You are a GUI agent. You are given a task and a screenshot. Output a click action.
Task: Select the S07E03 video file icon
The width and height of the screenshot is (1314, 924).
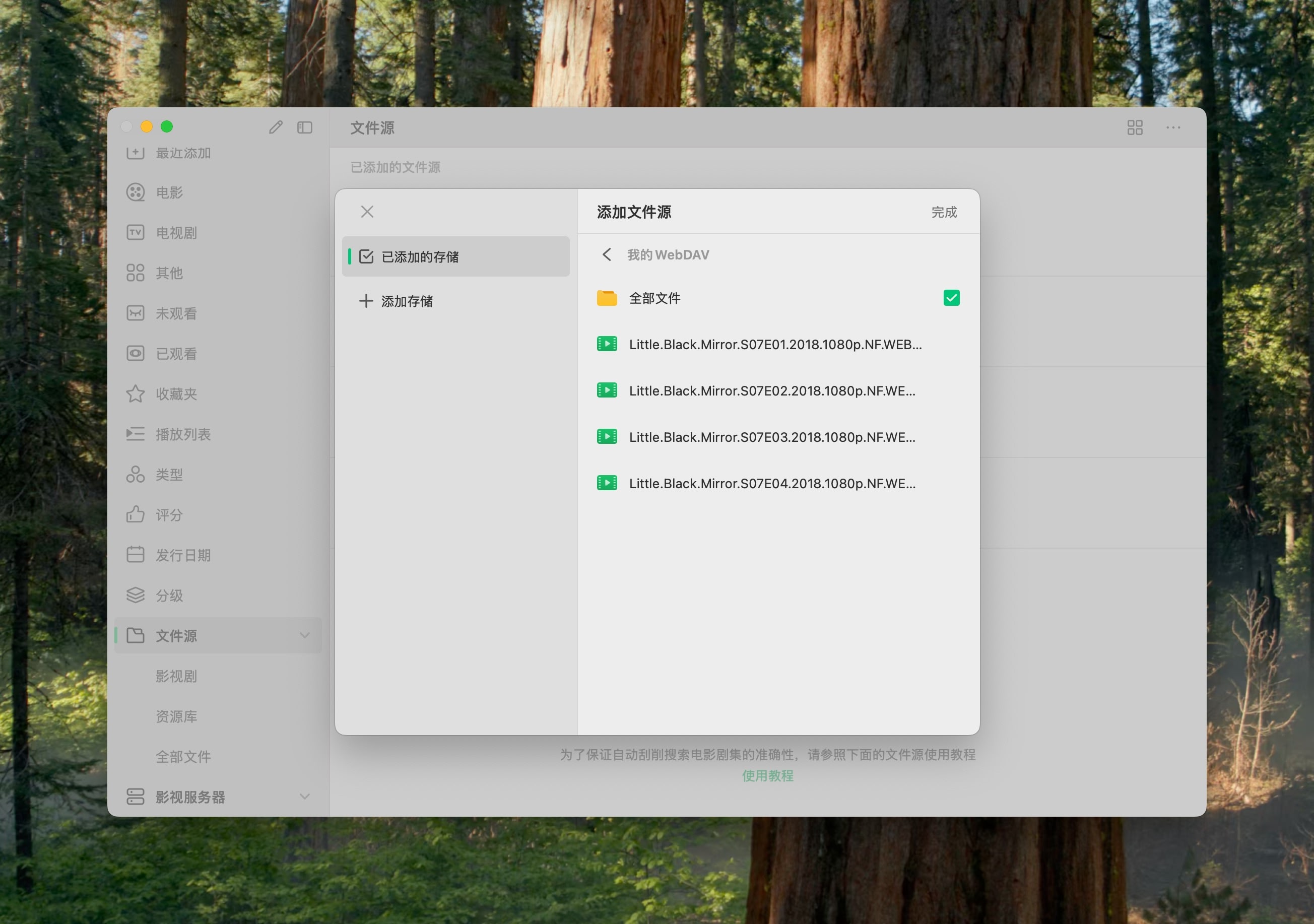(607, 436)
